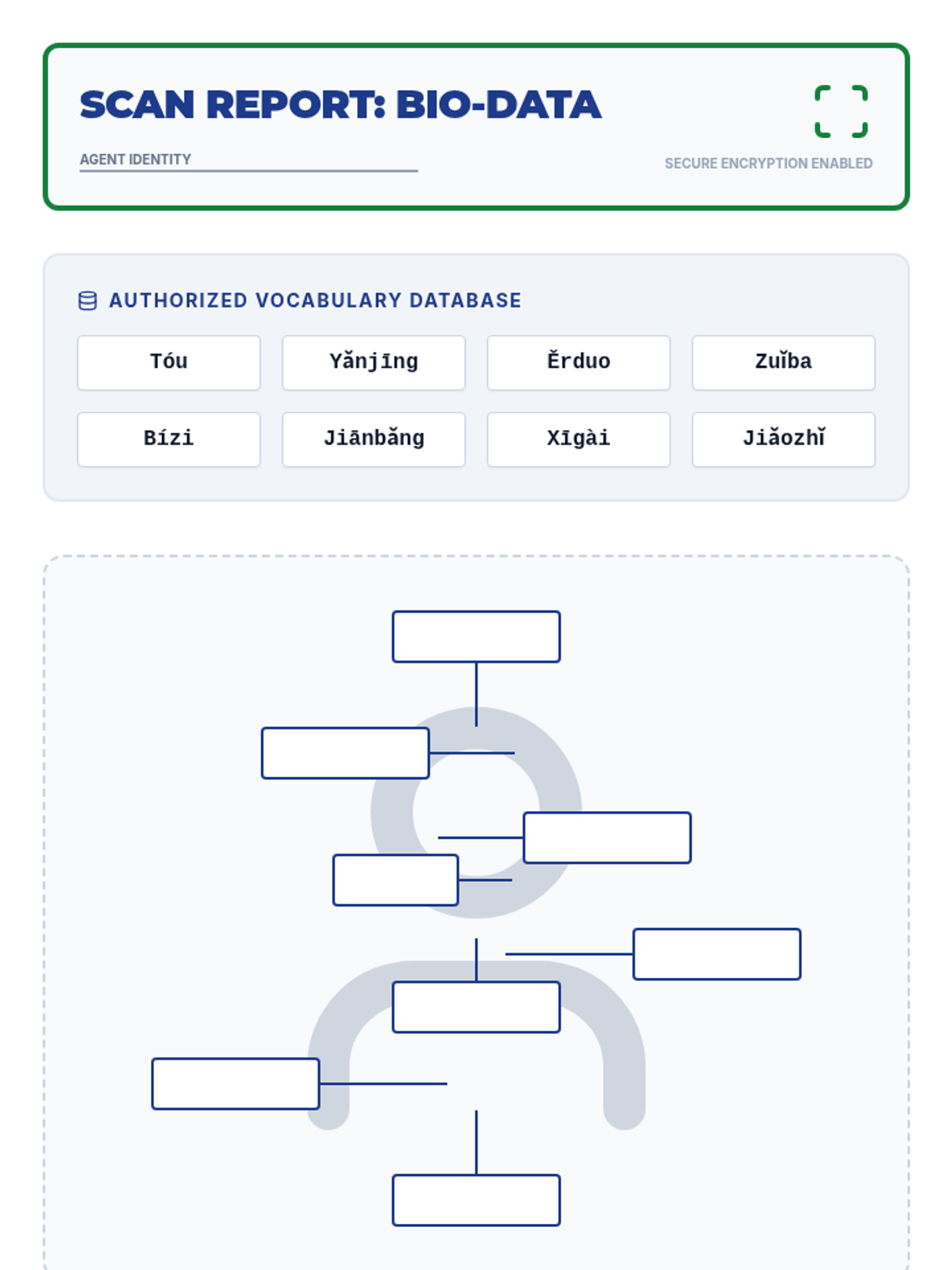The width and height of the screenshot is (952, 1270).
Task: Click the Secure Encryption Enabled status text
Action: point(768,164)
